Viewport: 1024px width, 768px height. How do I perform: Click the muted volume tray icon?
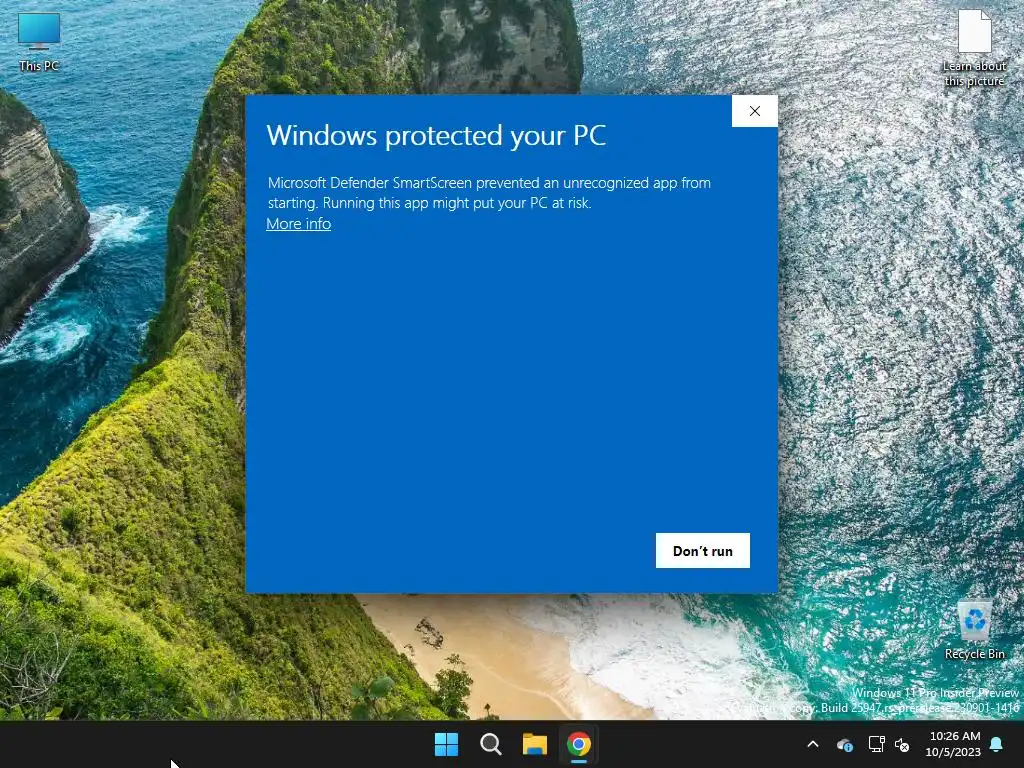pos(903,744)
